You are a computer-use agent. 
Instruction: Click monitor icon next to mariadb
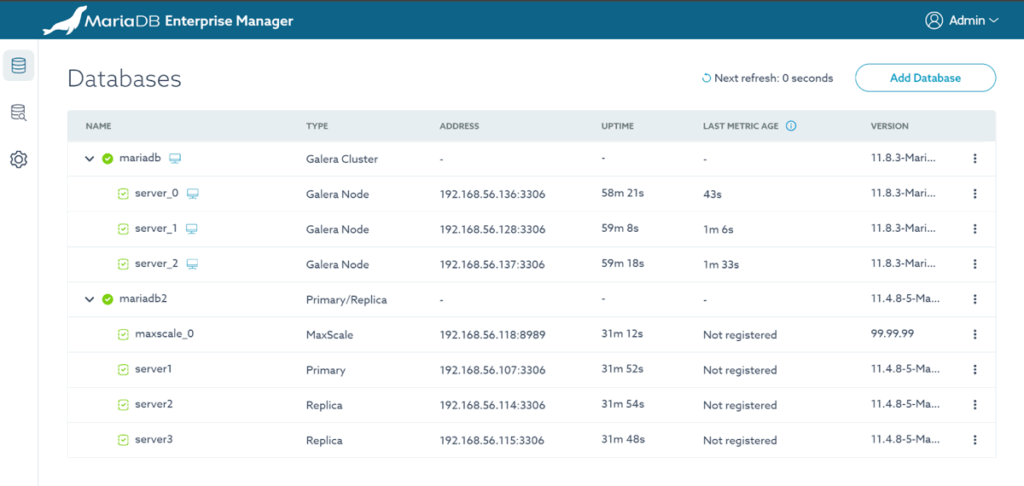coord(175,158)
